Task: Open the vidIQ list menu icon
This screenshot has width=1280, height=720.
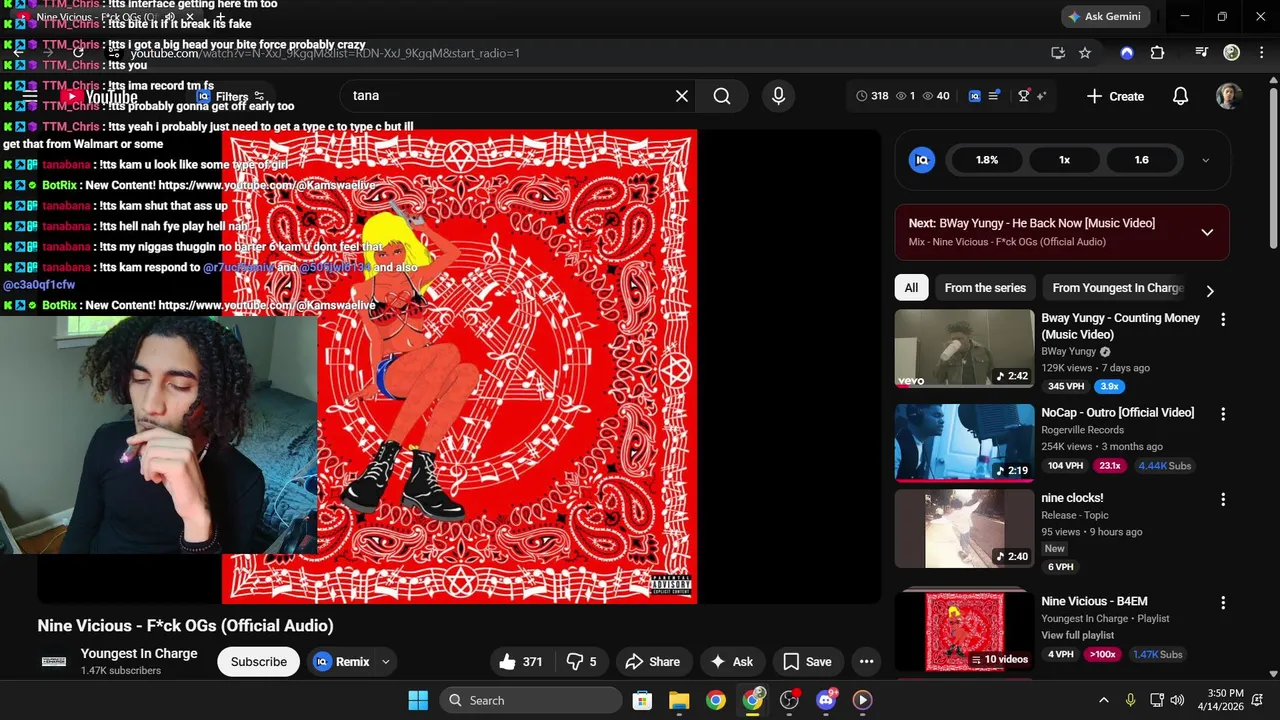Action: tap(994, 96)
